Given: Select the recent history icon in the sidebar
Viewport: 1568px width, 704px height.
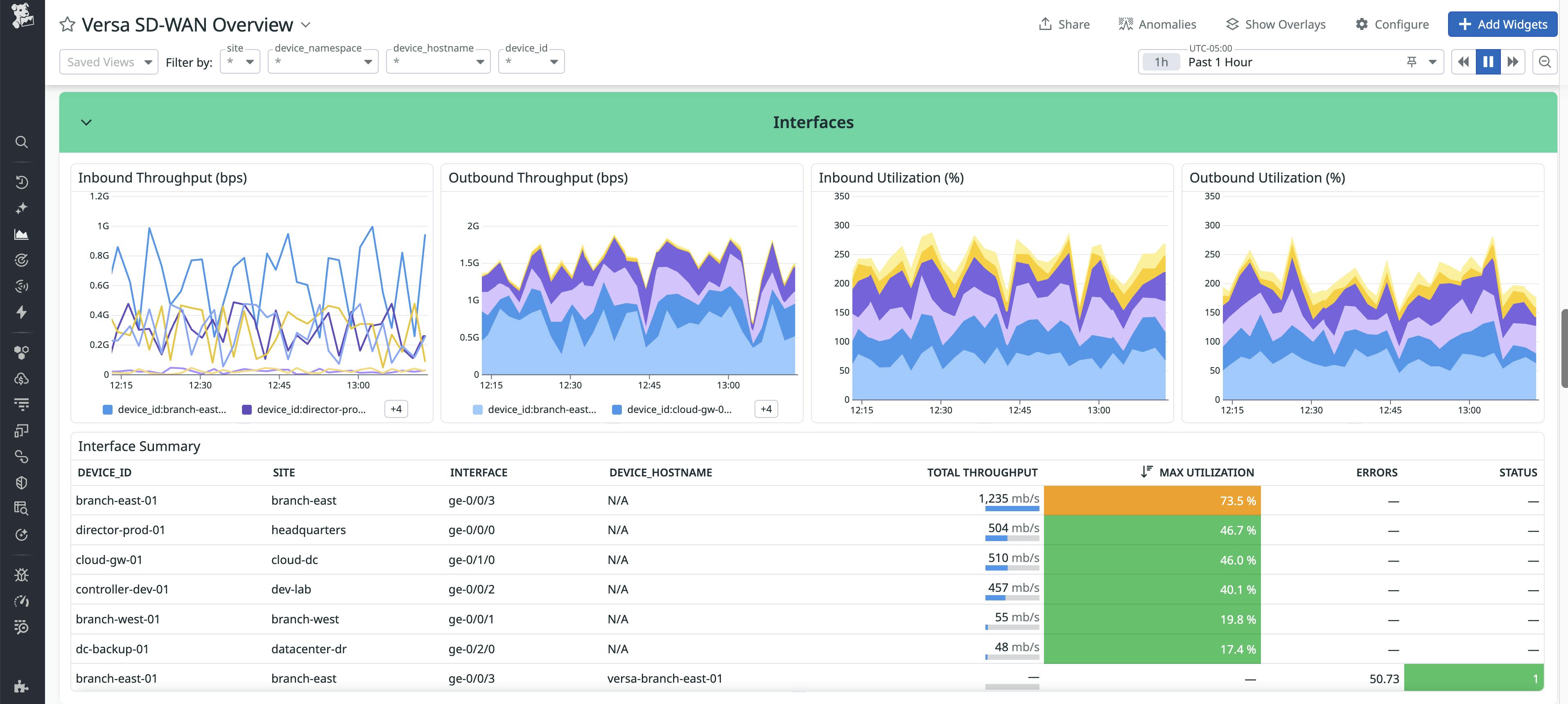Looking at the screenshot, I should point(22,181).
